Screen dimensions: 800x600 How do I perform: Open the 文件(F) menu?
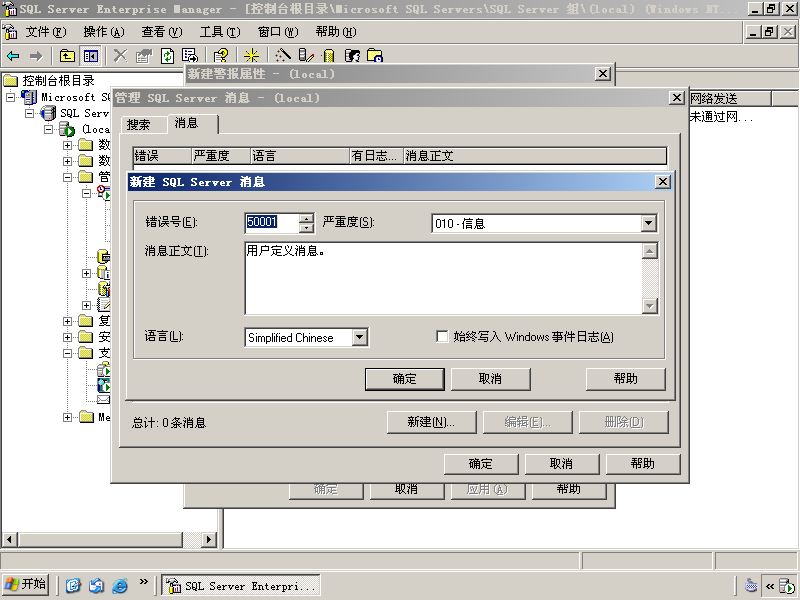point(46,32)
